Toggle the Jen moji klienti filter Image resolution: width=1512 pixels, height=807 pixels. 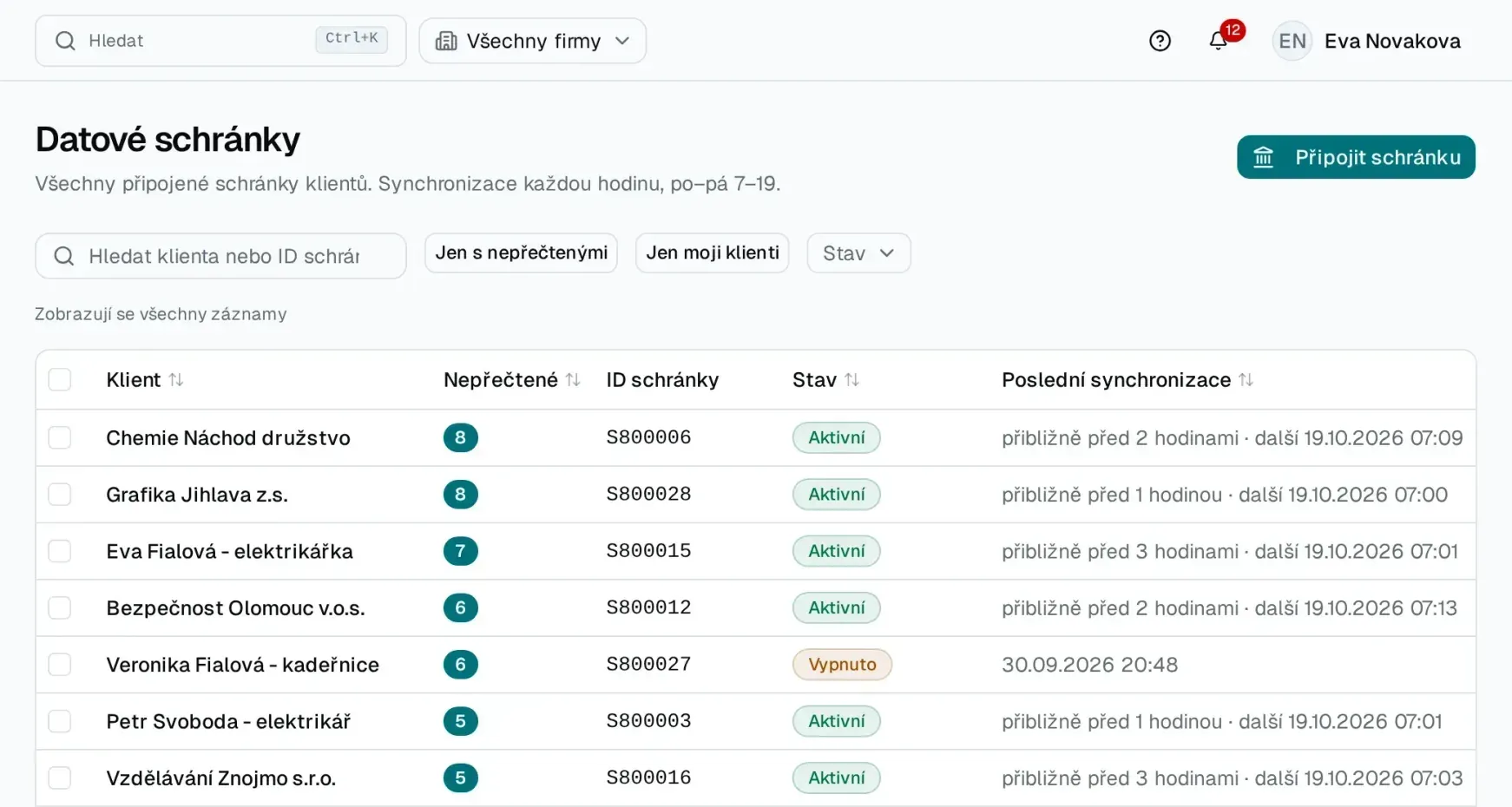(712, 253)
